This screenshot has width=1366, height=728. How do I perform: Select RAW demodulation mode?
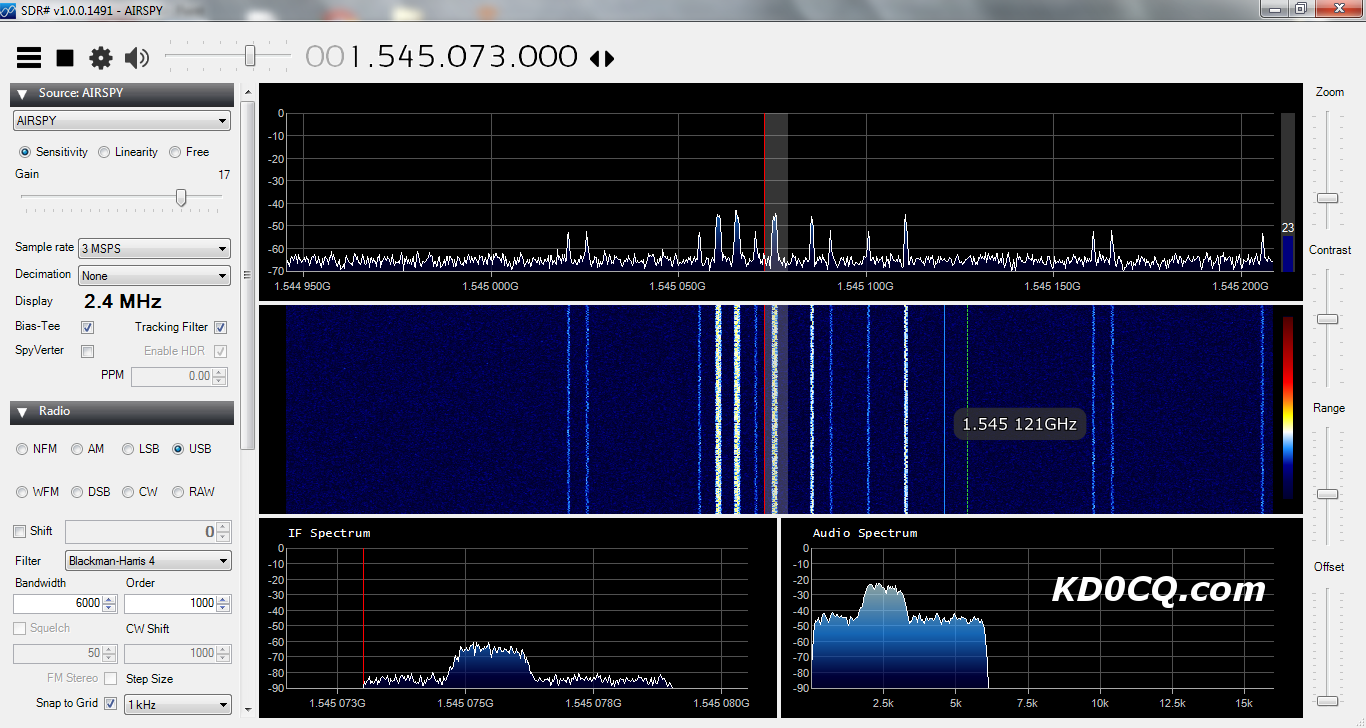pos(178,492)
